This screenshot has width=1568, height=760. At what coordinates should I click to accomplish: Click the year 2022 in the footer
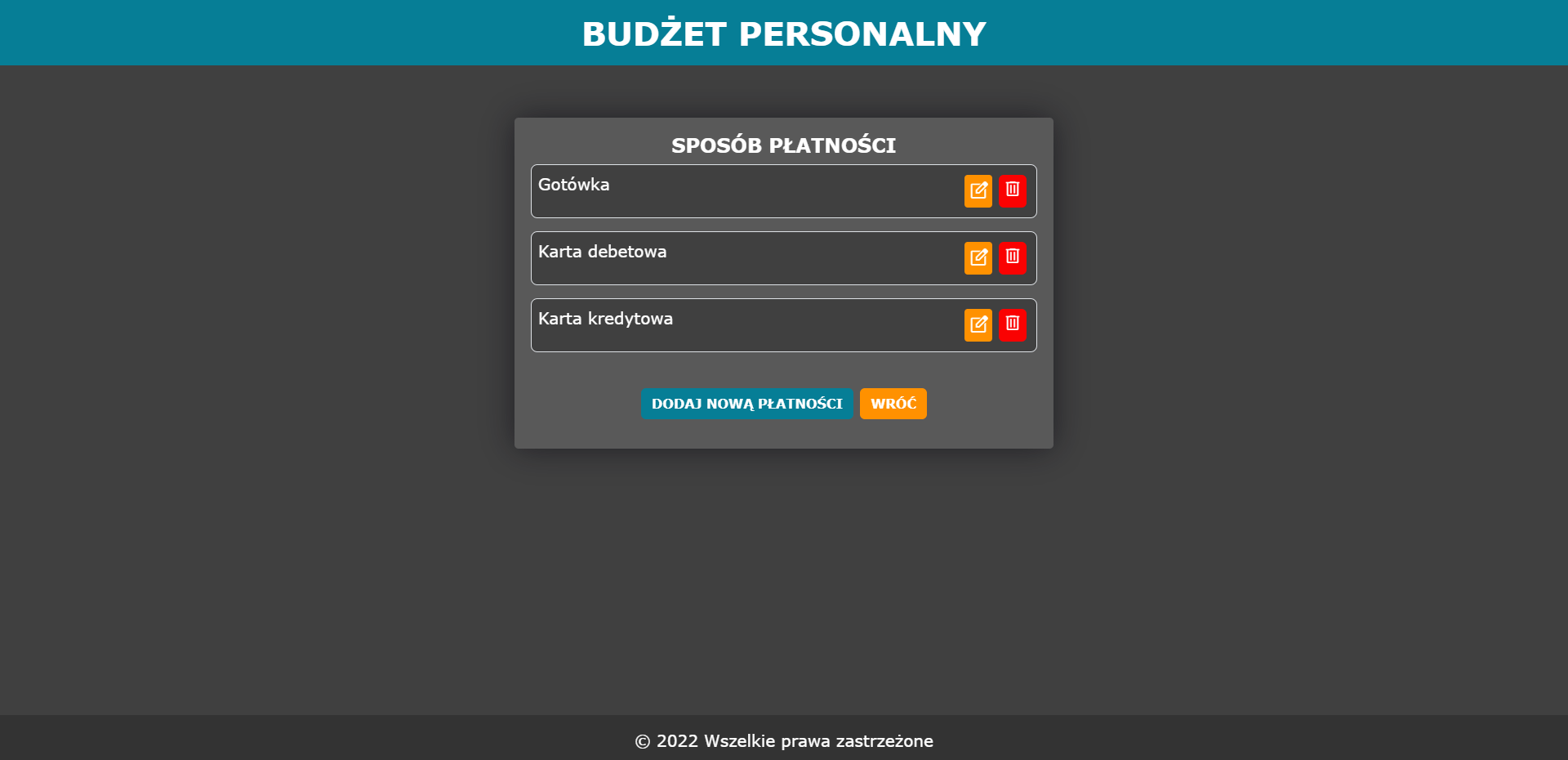(x=677, y=741)
